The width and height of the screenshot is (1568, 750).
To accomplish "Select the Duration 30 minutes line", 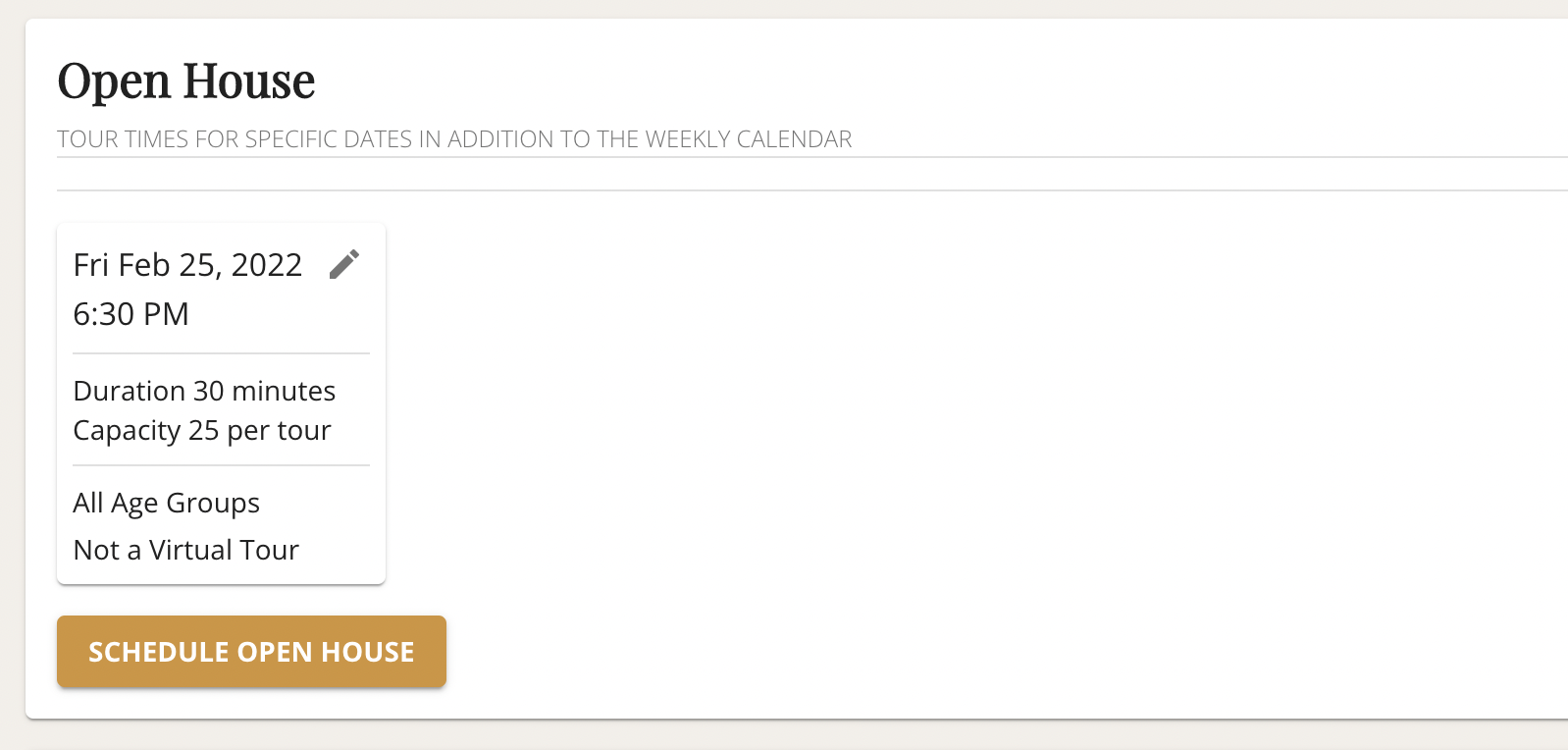I will click(204, 391).
